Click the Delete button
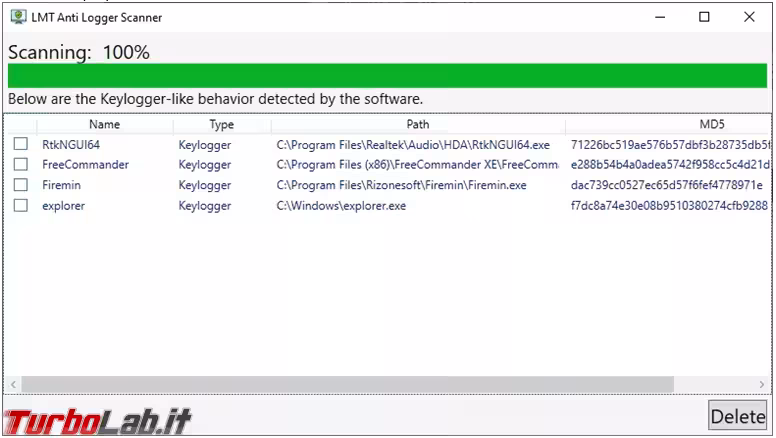Image resolution: width=776 pixels, height=438 pixels. coord(738,416)
